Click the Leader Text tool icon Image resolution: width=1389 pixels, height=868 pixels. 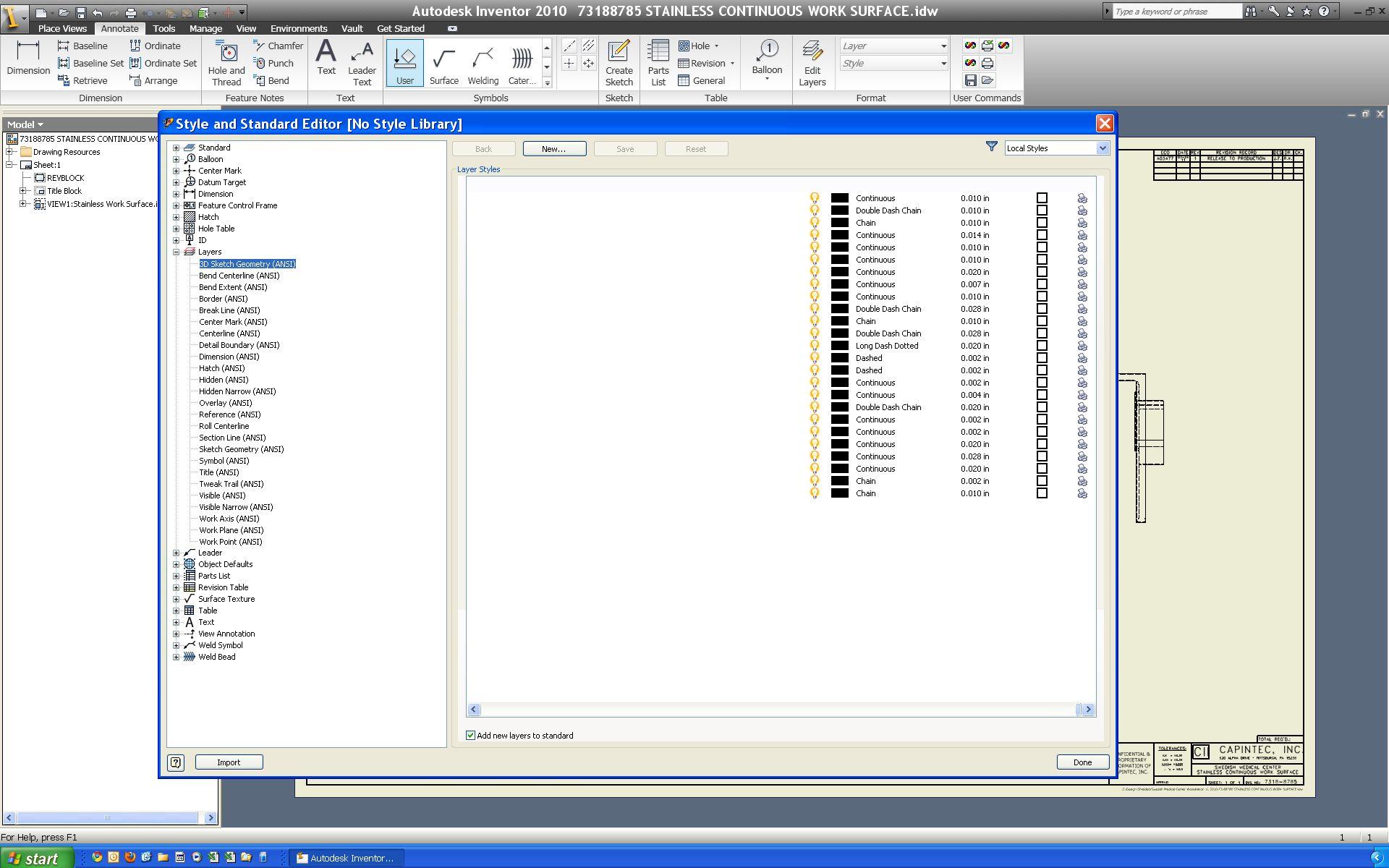pyautogui.click(x=362, y=54)
